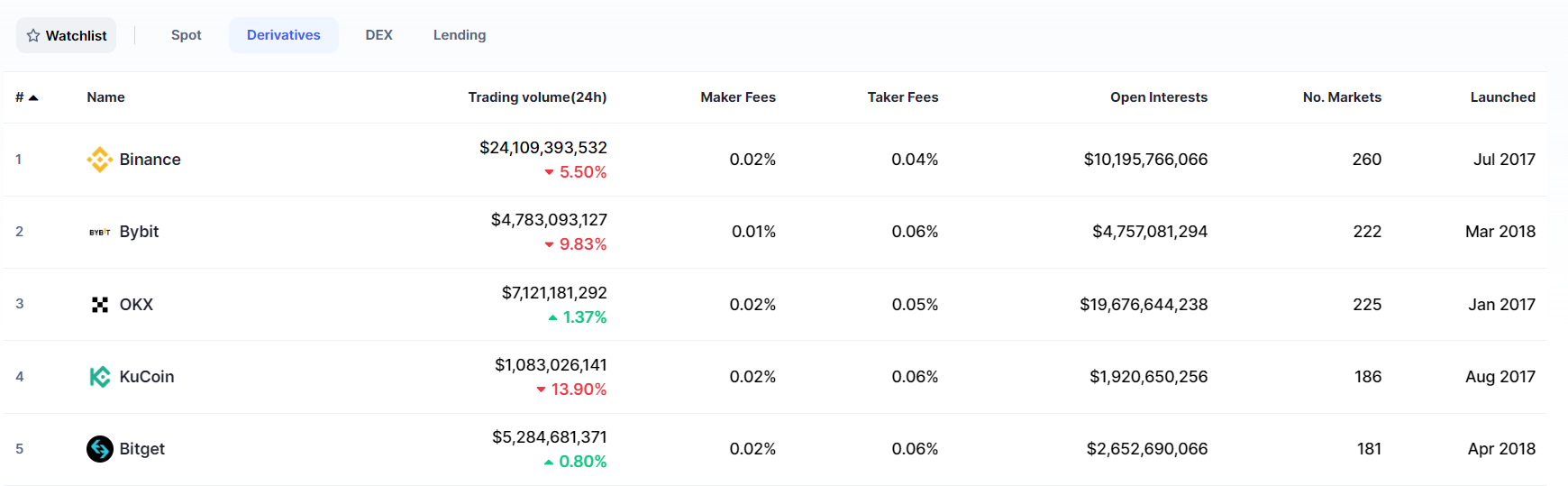Image resolution: width=1568 pixels, height=486 pixels.
Task: Click Binance open interest $10,195,766,066
Action: [1145, 160]
